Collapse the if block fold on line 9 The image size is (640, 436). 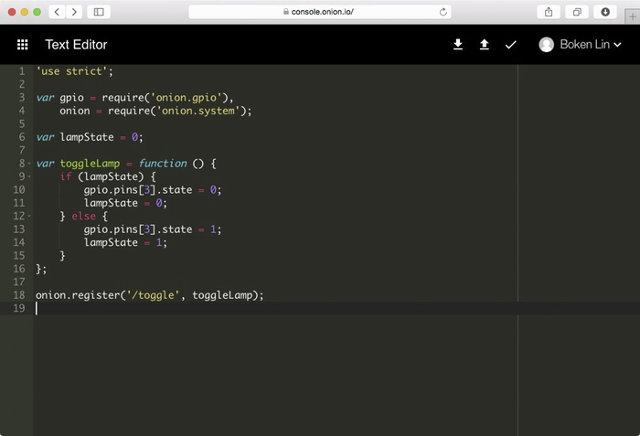pos(29,177)
